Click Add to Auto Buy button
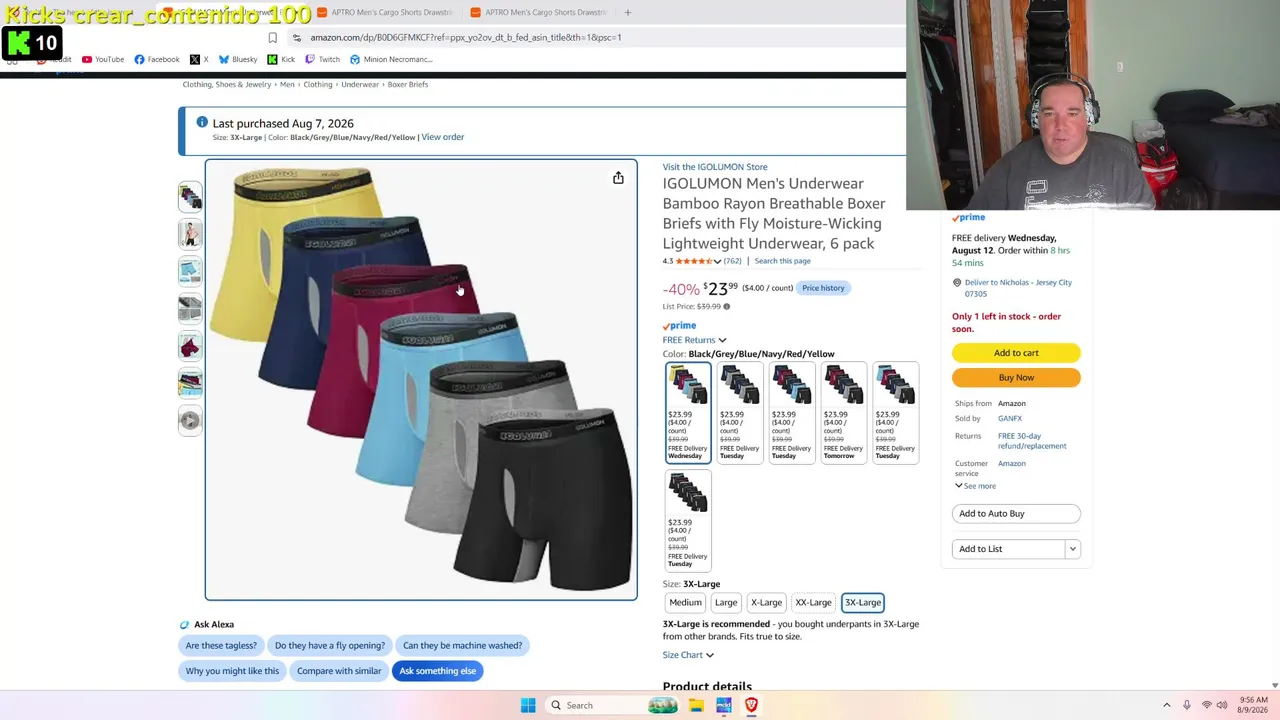 tap(1016, 514)
